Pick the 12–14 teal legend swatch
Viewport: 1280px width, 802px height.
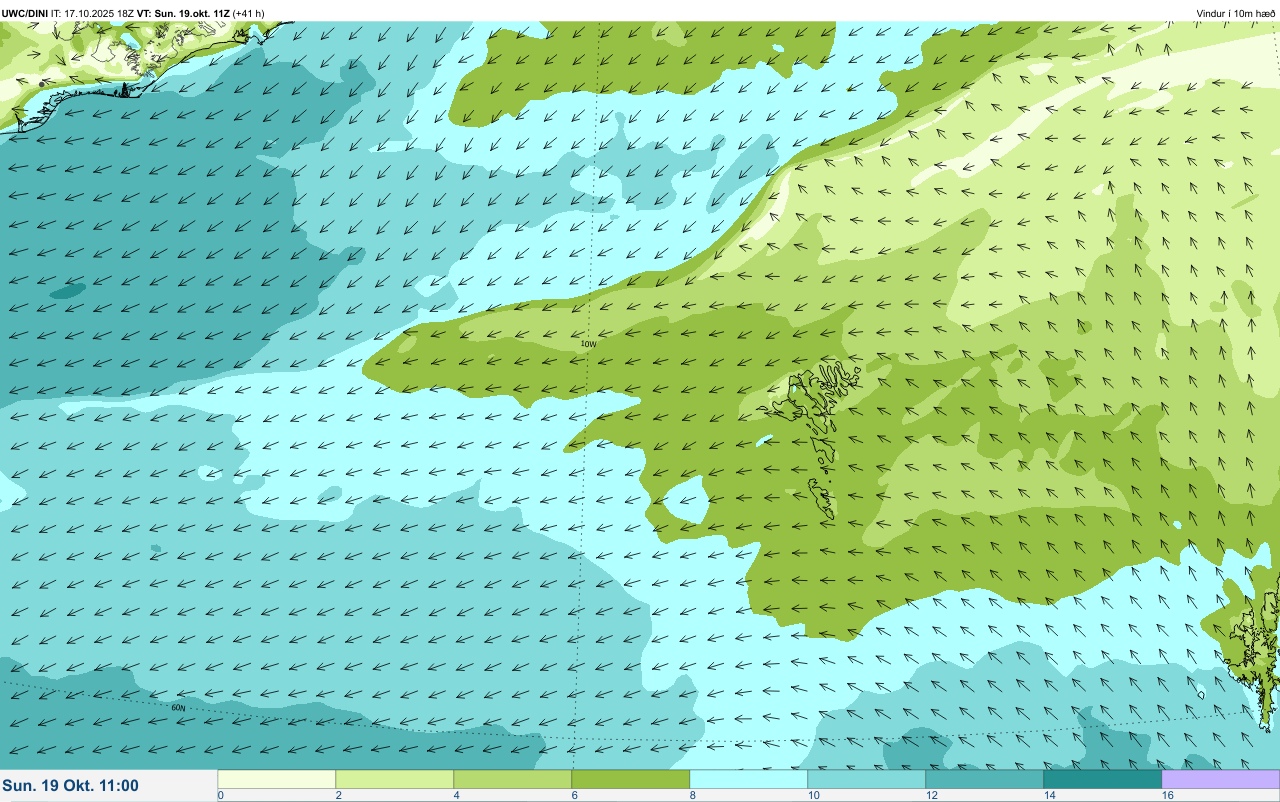tap(984, 779)
